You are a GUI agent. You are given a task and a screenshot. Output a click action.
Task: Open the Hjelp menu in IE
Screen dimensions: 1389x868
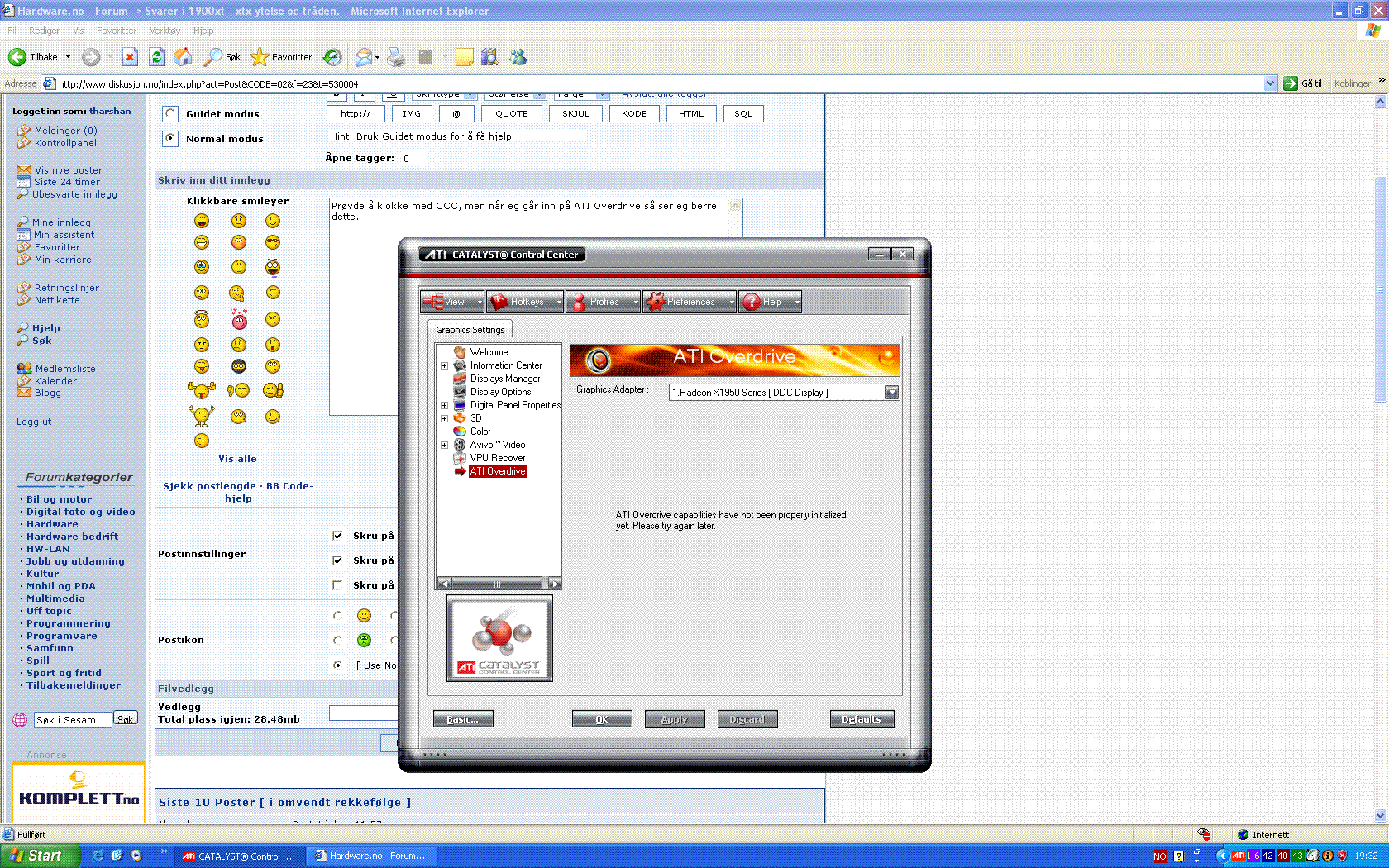tap(203, 31)
